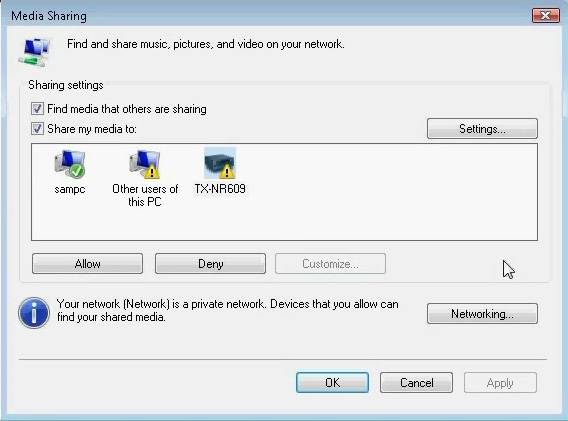
Task: Click the sampc device name label
Action: tap(70, 189)
